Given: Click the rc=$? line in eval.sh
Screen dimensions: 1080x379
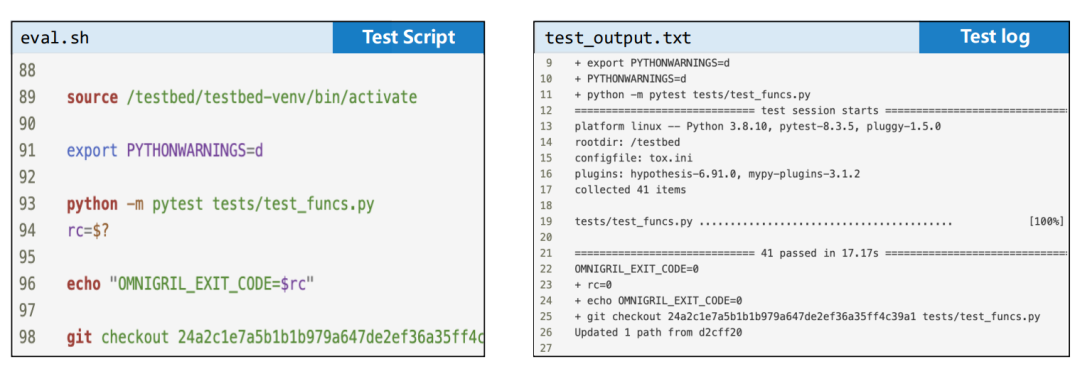Looking at the screenshot, I should pyautogui.click(x=88, y=231).
